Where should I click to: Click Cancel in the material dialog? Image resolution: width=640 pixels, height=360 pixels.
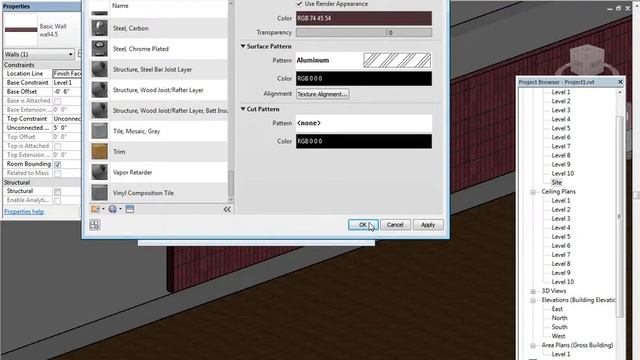pos(395,225)
